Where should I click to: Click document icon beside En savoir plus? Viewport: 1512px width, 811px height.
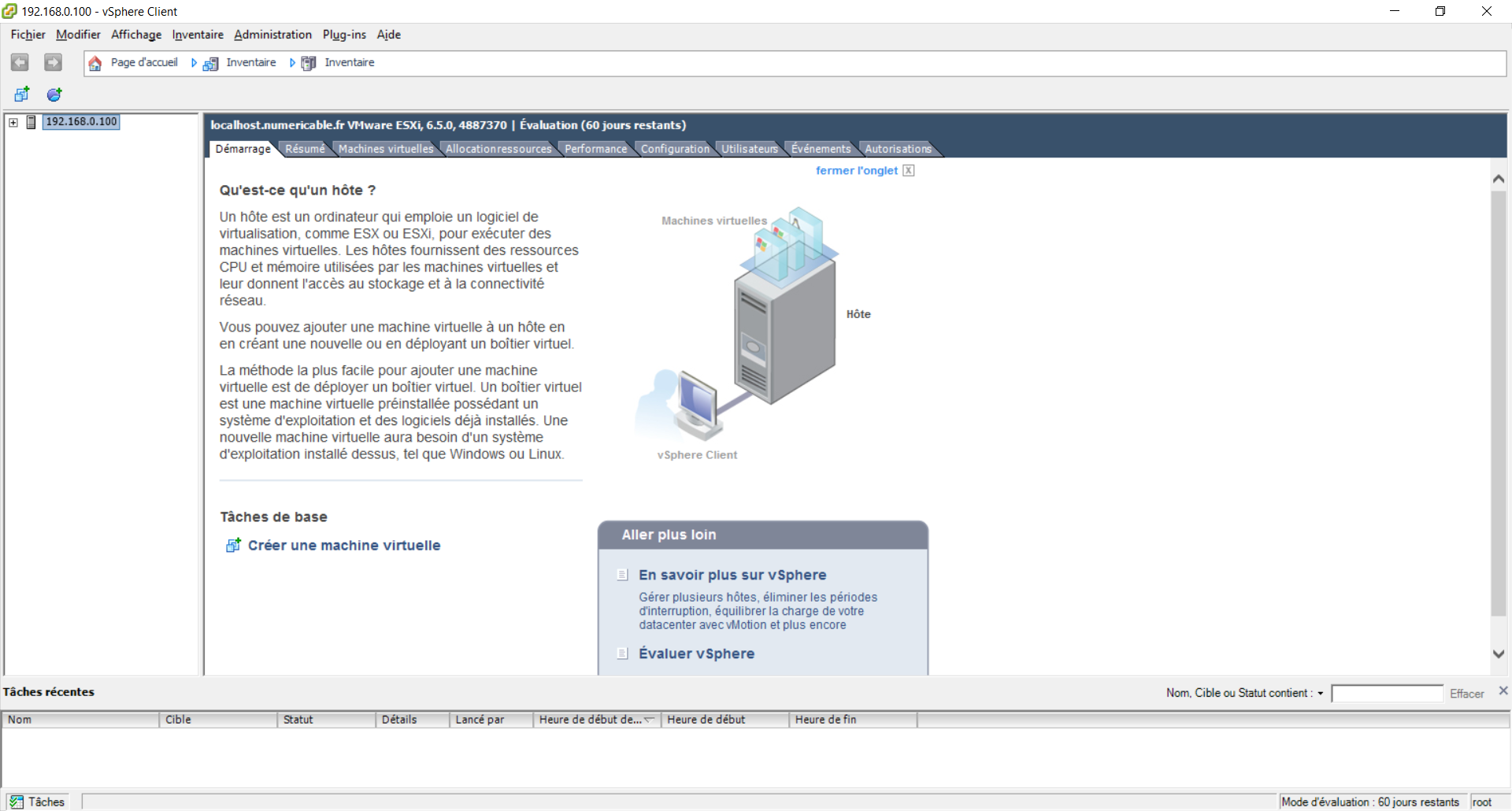pos(622,575)
